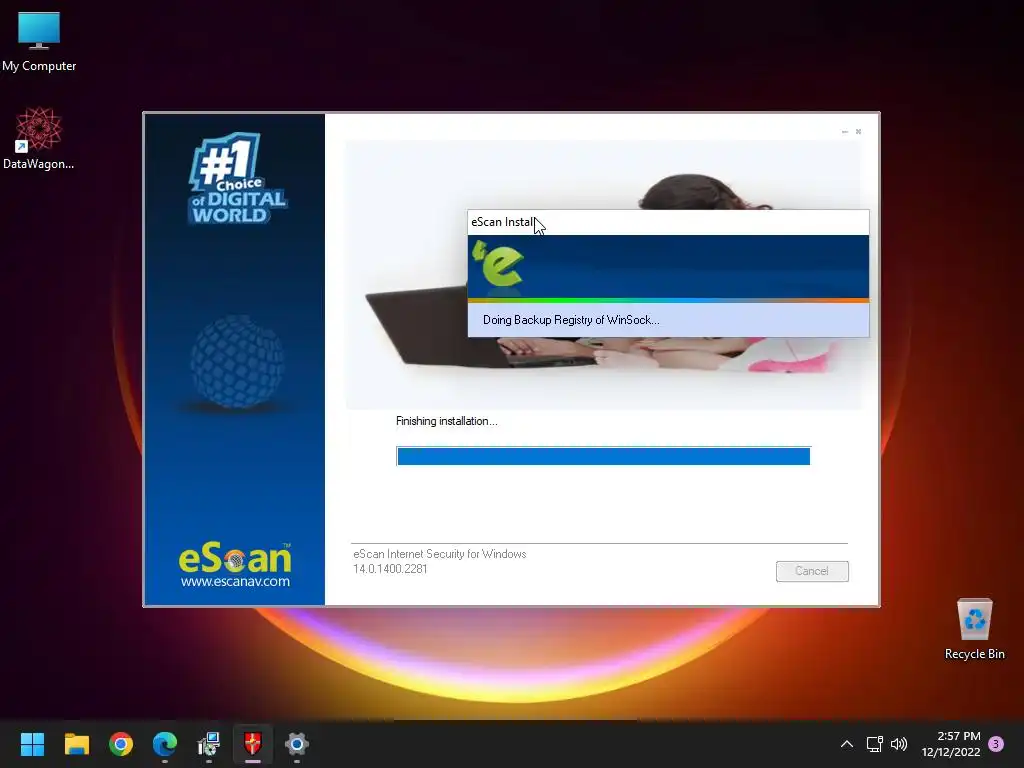Screen dimensions: 1024x768
Task: Click the disabled Cancel button
Action: pos(812,571)
